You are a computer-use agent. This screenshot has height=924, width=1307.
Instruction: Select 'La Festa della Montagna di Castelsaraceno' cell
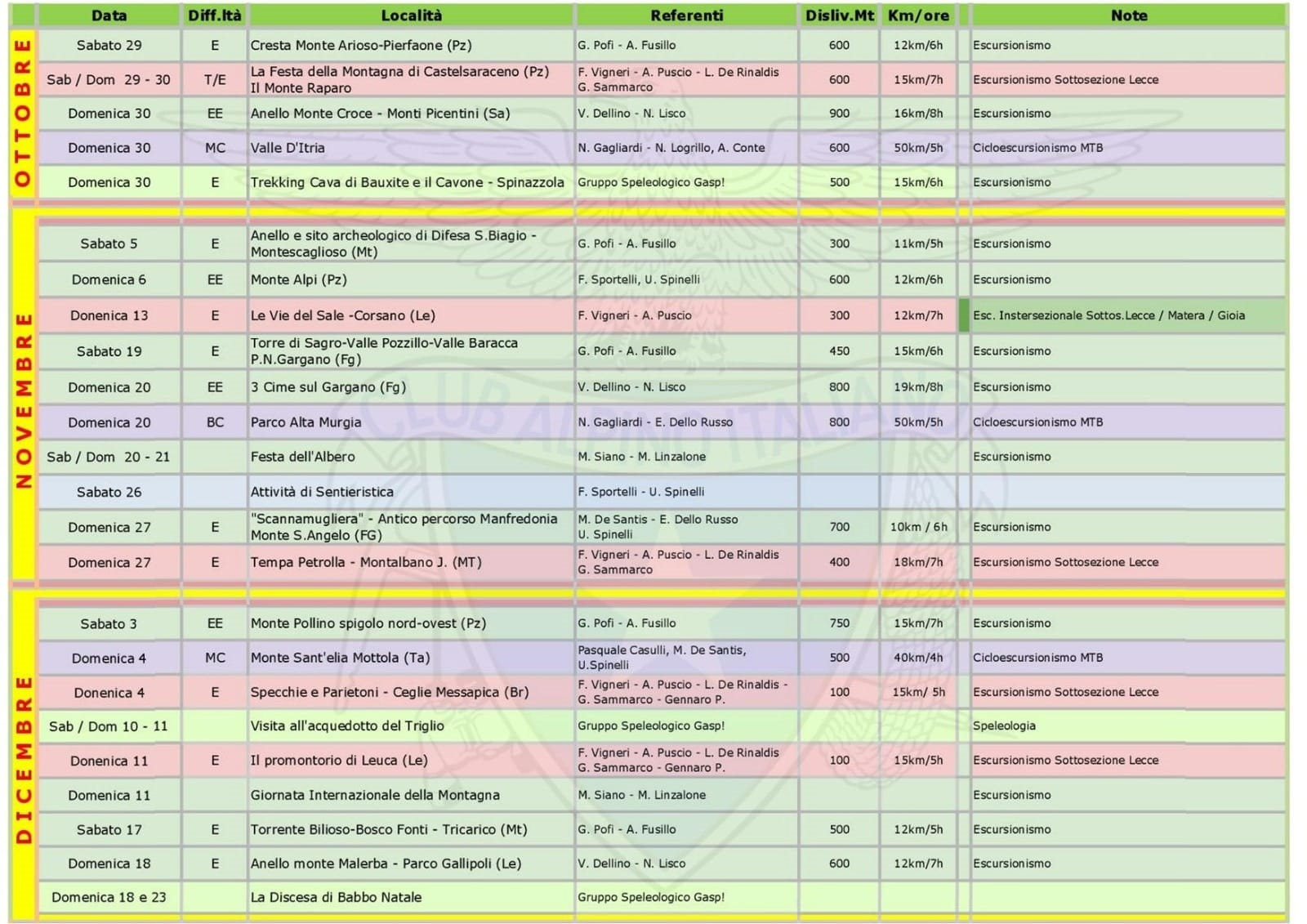(x=411, y=79)
